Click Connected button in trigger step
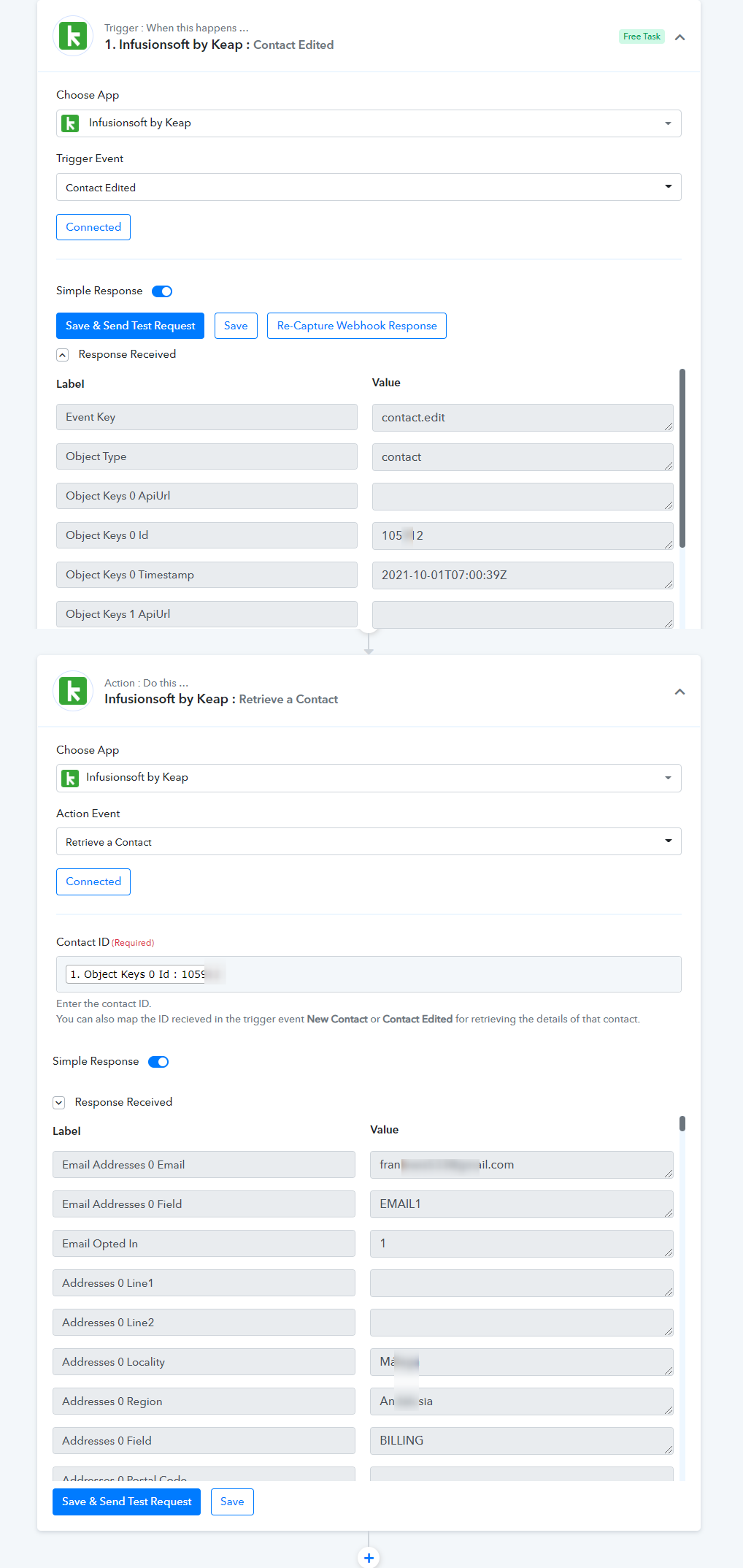 click(x=93, y=227)
